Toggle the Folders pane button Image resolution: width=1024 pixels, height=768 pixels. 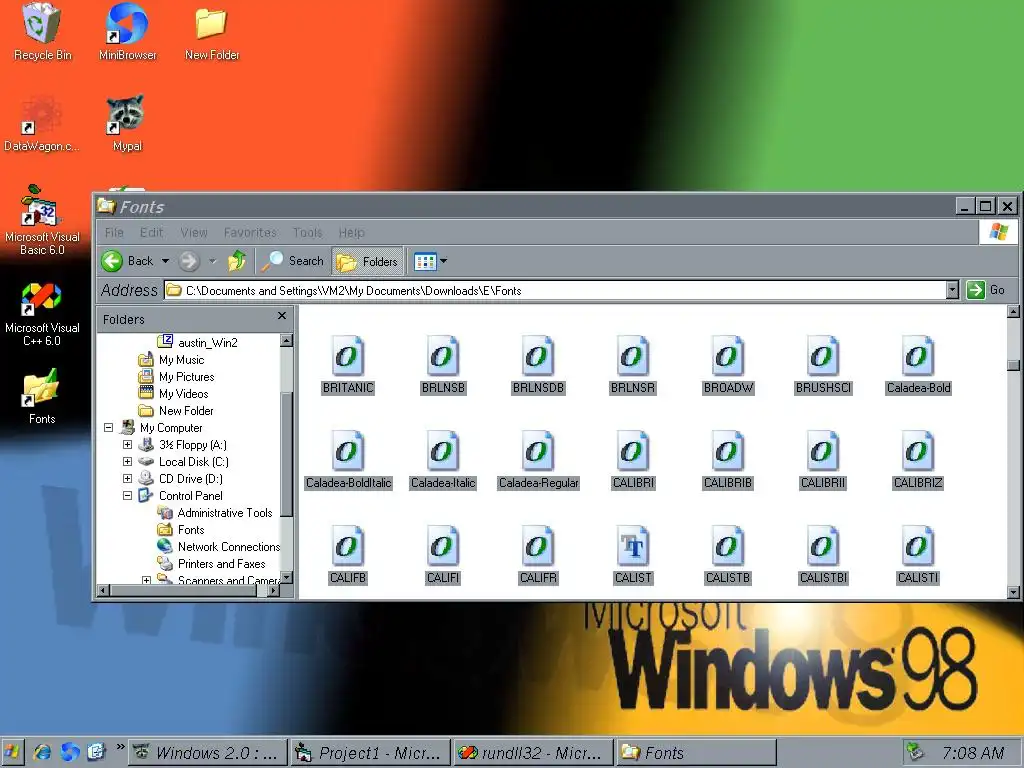367,262
